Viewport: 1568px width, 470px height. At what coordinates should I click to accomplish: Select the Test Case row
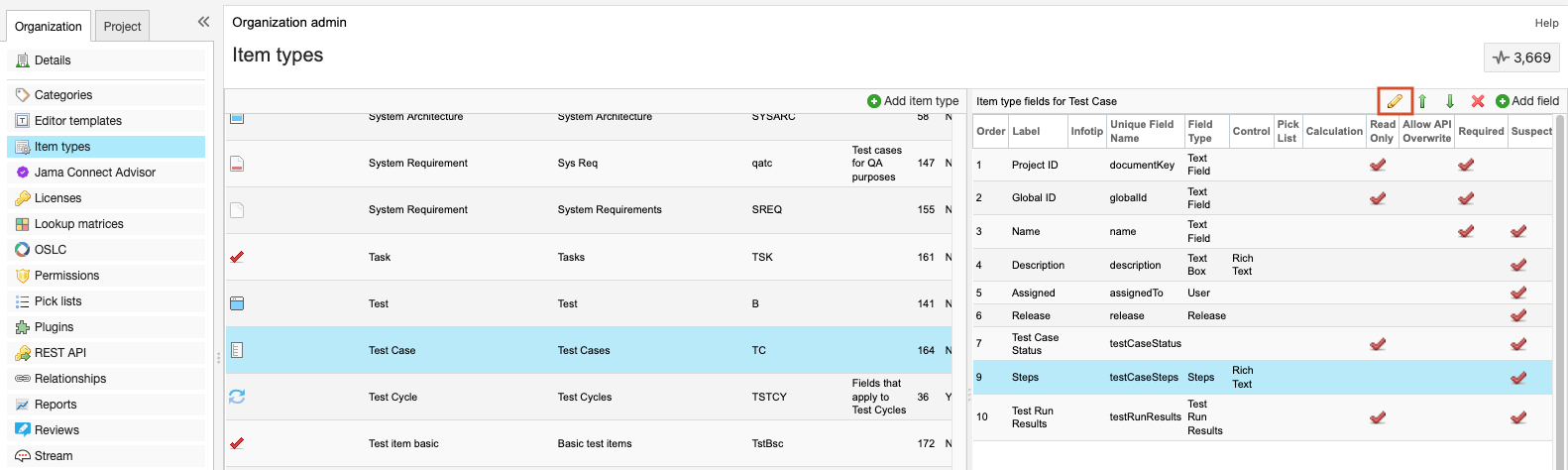click(591, 350)
